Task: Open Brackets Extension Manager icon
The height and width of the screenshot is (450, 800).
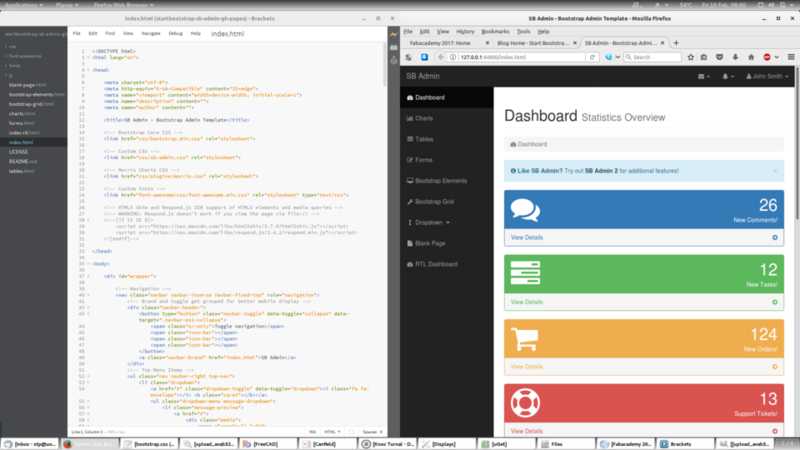Action: (x=393, y=47)
